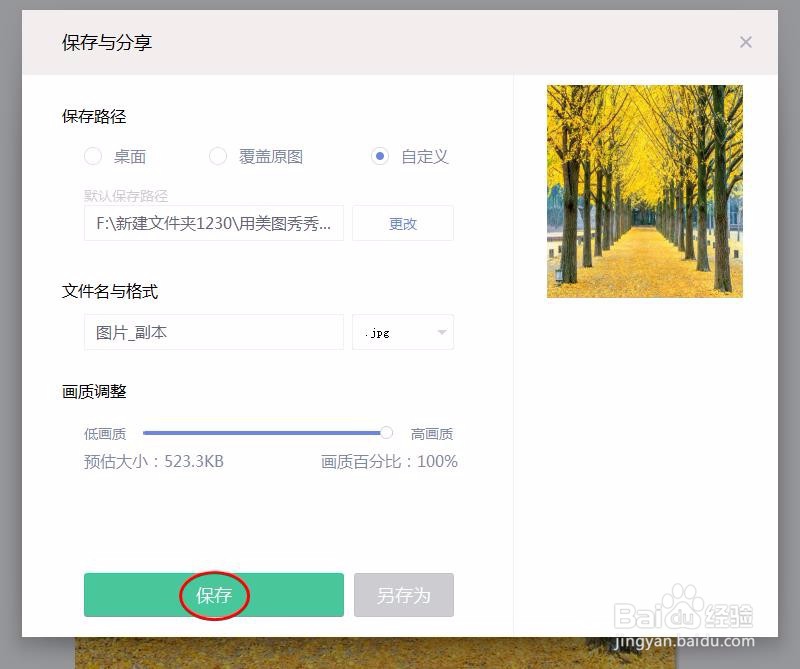Click the 画质调整 heading
This screenshot has width=800, height=669.
[94, 391]
